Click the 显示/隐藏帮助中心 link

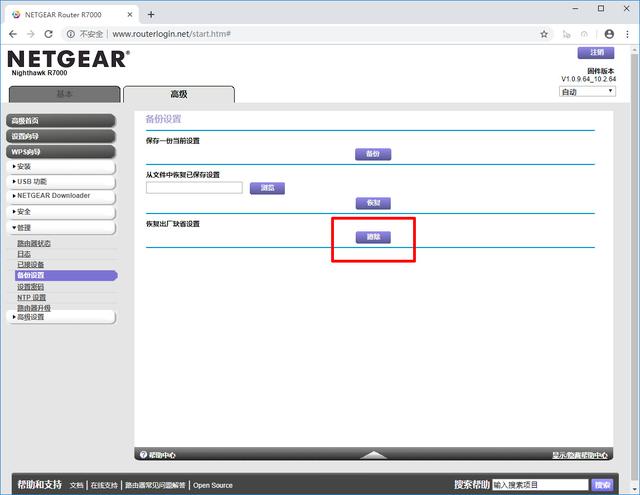coord(580,455)
